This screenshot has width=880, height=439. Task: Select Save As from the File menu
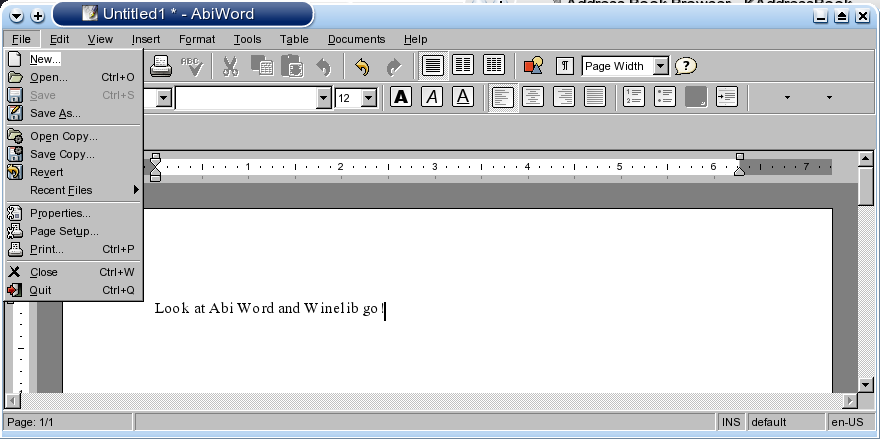point(55,113)
